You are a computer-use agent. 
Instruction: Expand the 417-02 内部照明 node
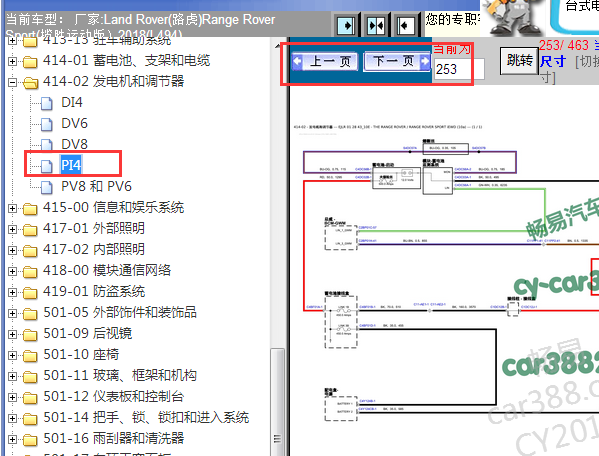13,250
